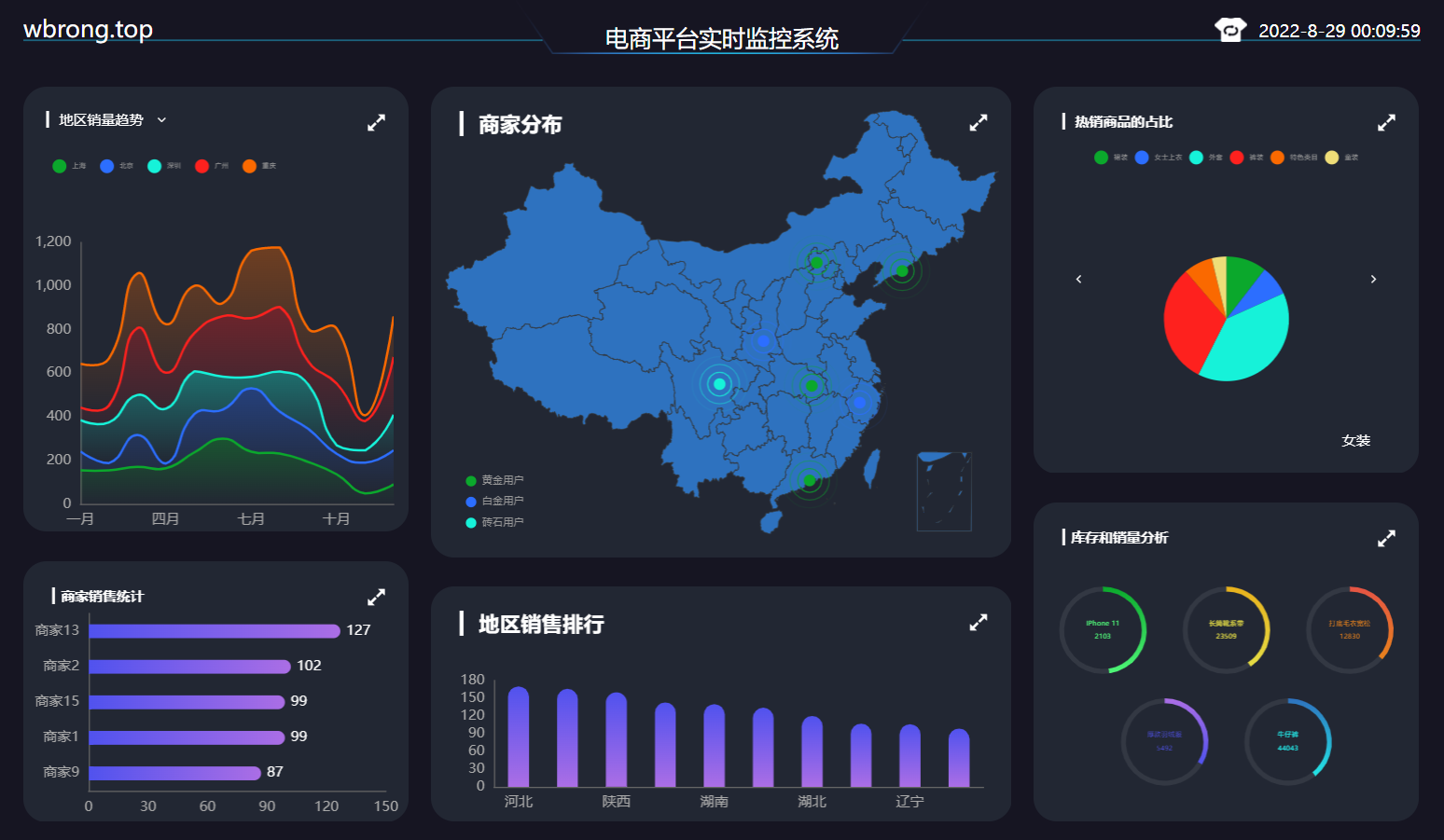Open the 地区销量趋势 title dropdown arrow
The height and width of the screenshot is (840, 1444).
(161, 120)
